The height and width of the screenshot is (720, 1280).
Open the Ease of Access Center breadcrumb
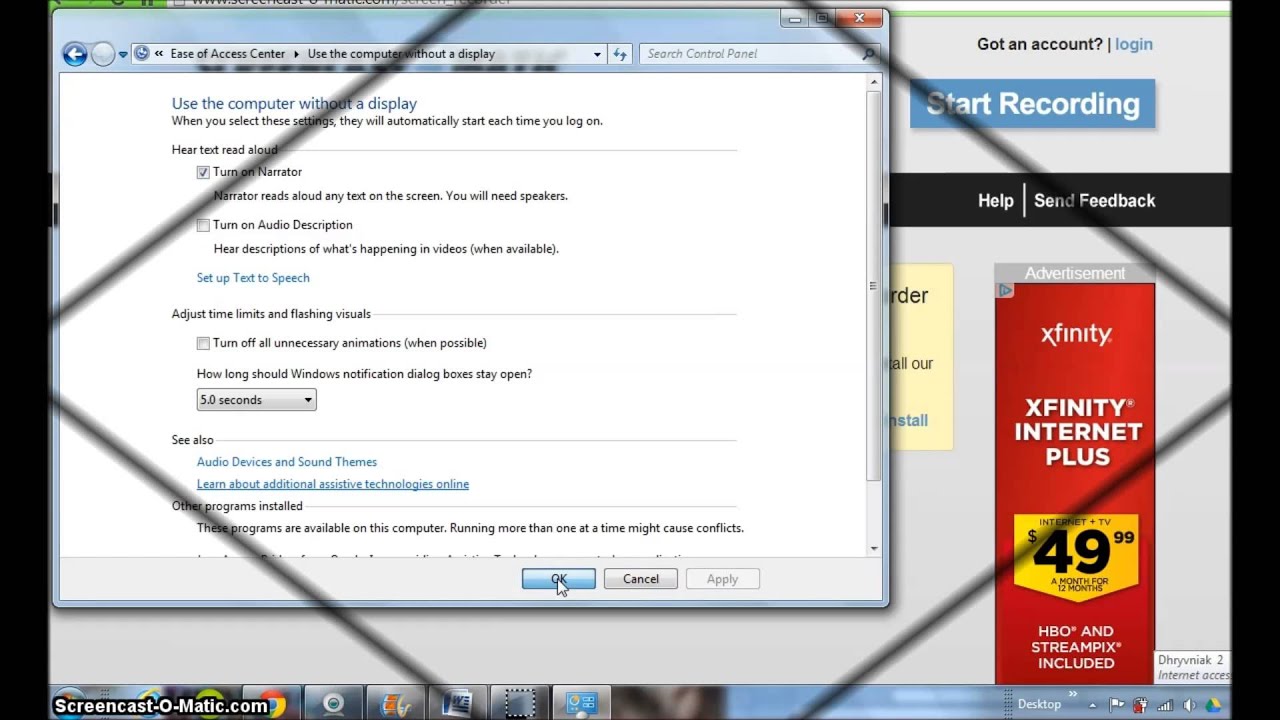[228, 54]
